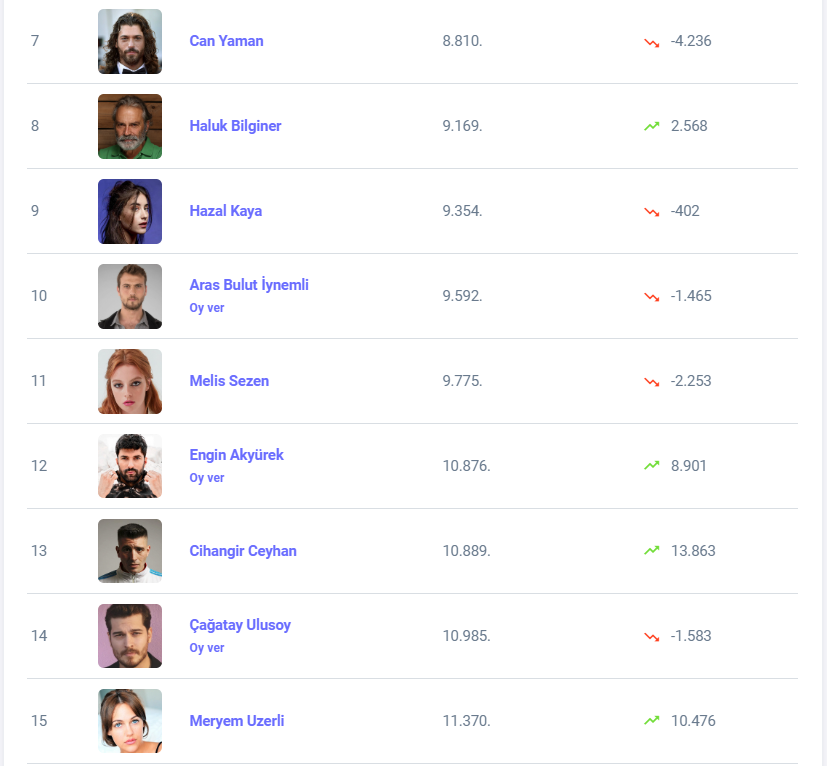Viewport: 827px width, 766px height.
Task: Click the red trend arrow beside -2.253
Action: pos(652,382)
